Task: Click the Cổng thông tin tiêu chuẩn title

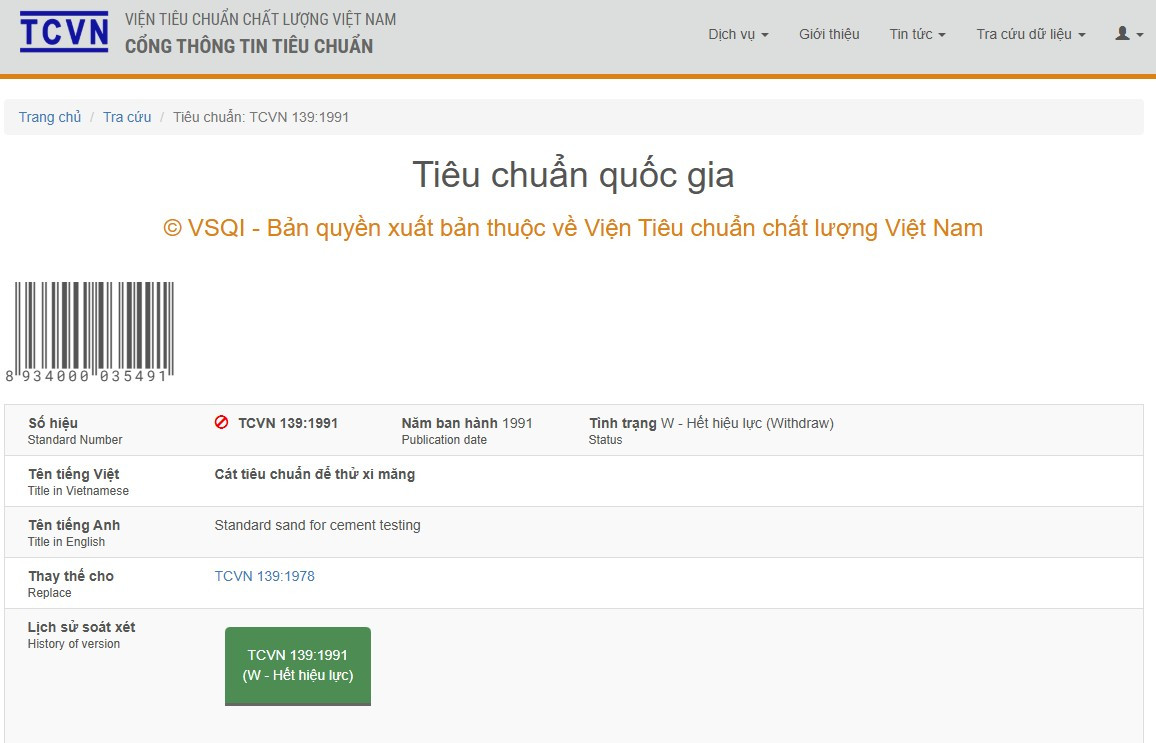Action: [x=248, y=46]
